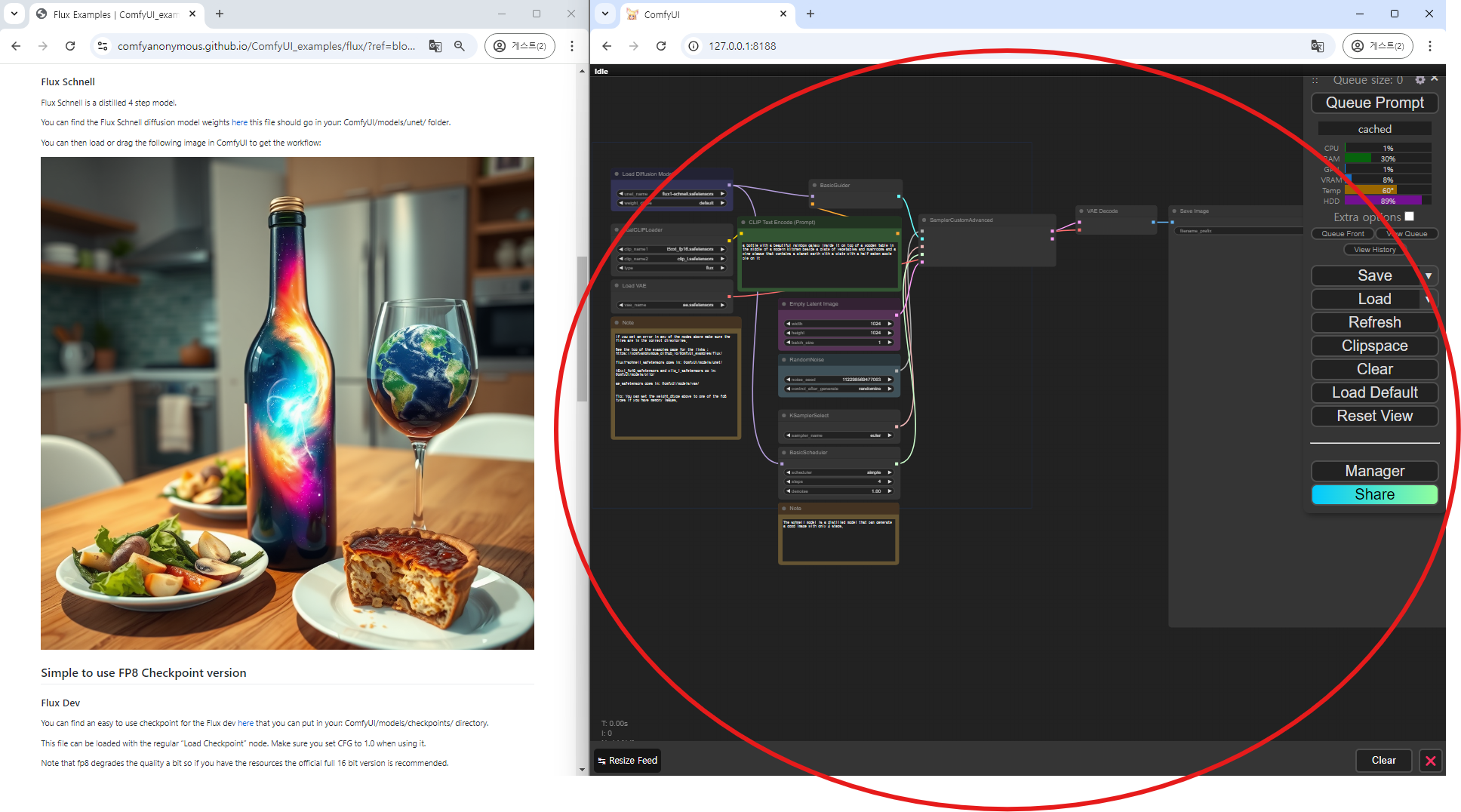View site info icon for comfyanonymous.github.io
This screenshot has width=1461, height=812.
pos(103,46)
